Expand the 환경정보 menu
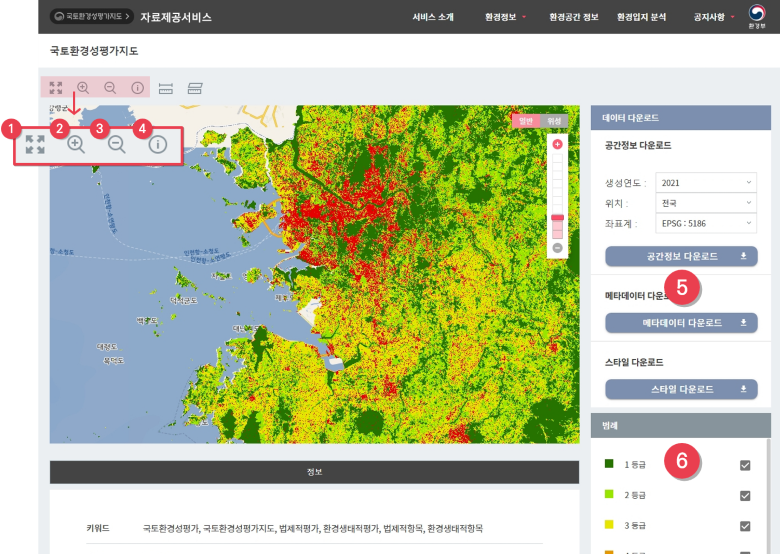The width and height of the screenshot is (780, 554). tap(505, 17)
